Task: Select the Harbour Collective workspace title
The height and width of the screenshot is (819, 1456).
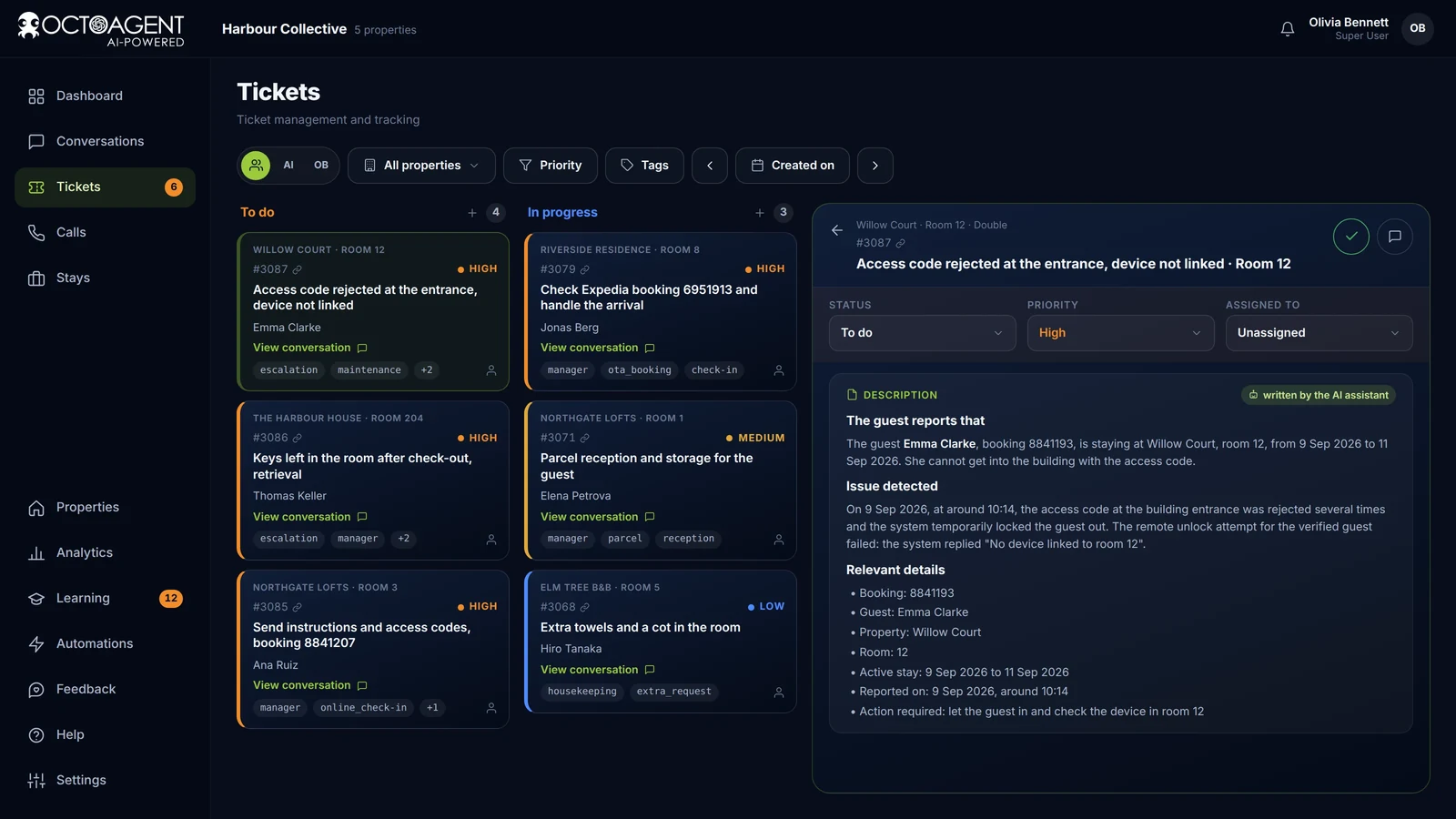Action: coord(284,29)
